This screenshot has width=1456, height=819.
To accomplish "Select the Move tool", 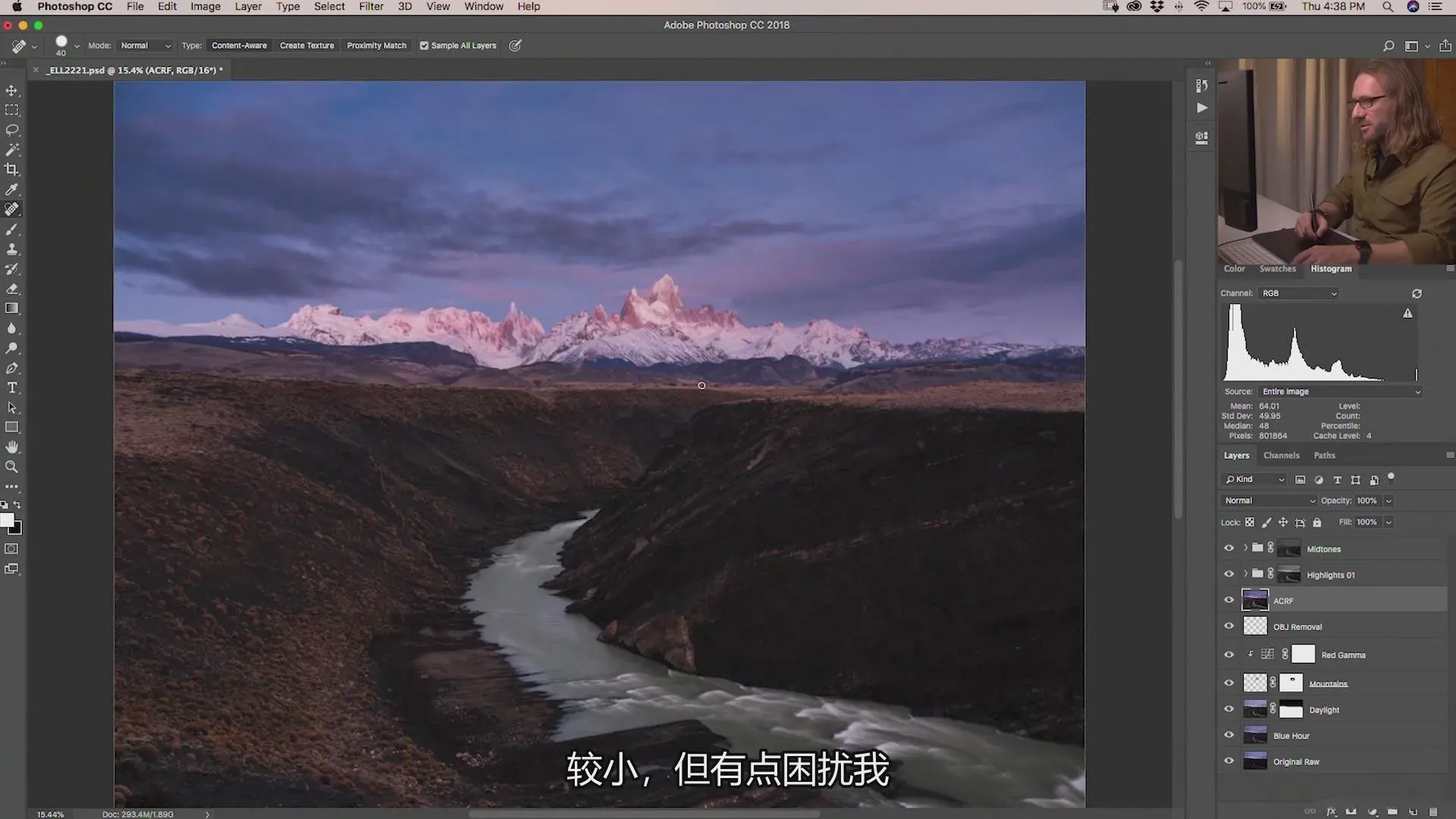I will point(12,89).
